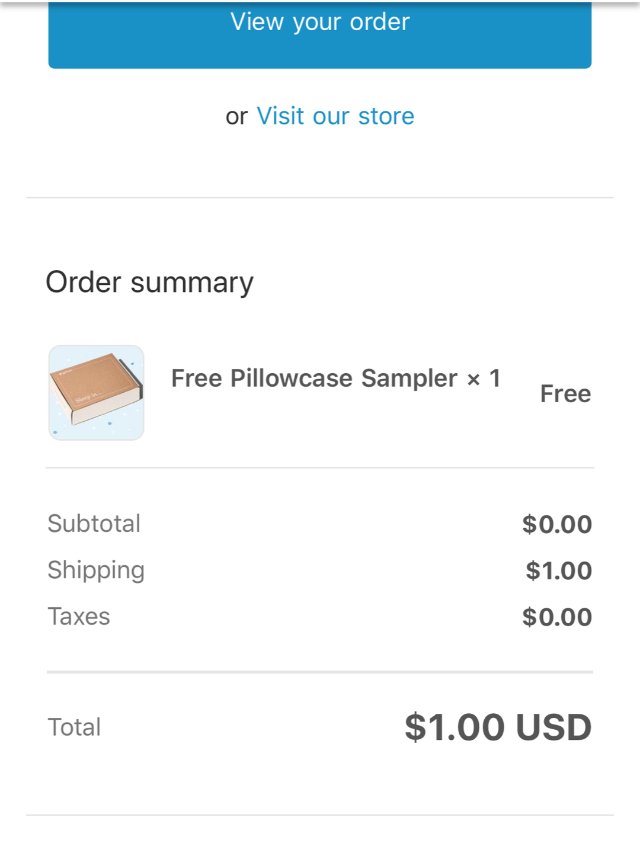Open the Visit our store link
This screenshot has height=853, width=640.
(335, 116)
